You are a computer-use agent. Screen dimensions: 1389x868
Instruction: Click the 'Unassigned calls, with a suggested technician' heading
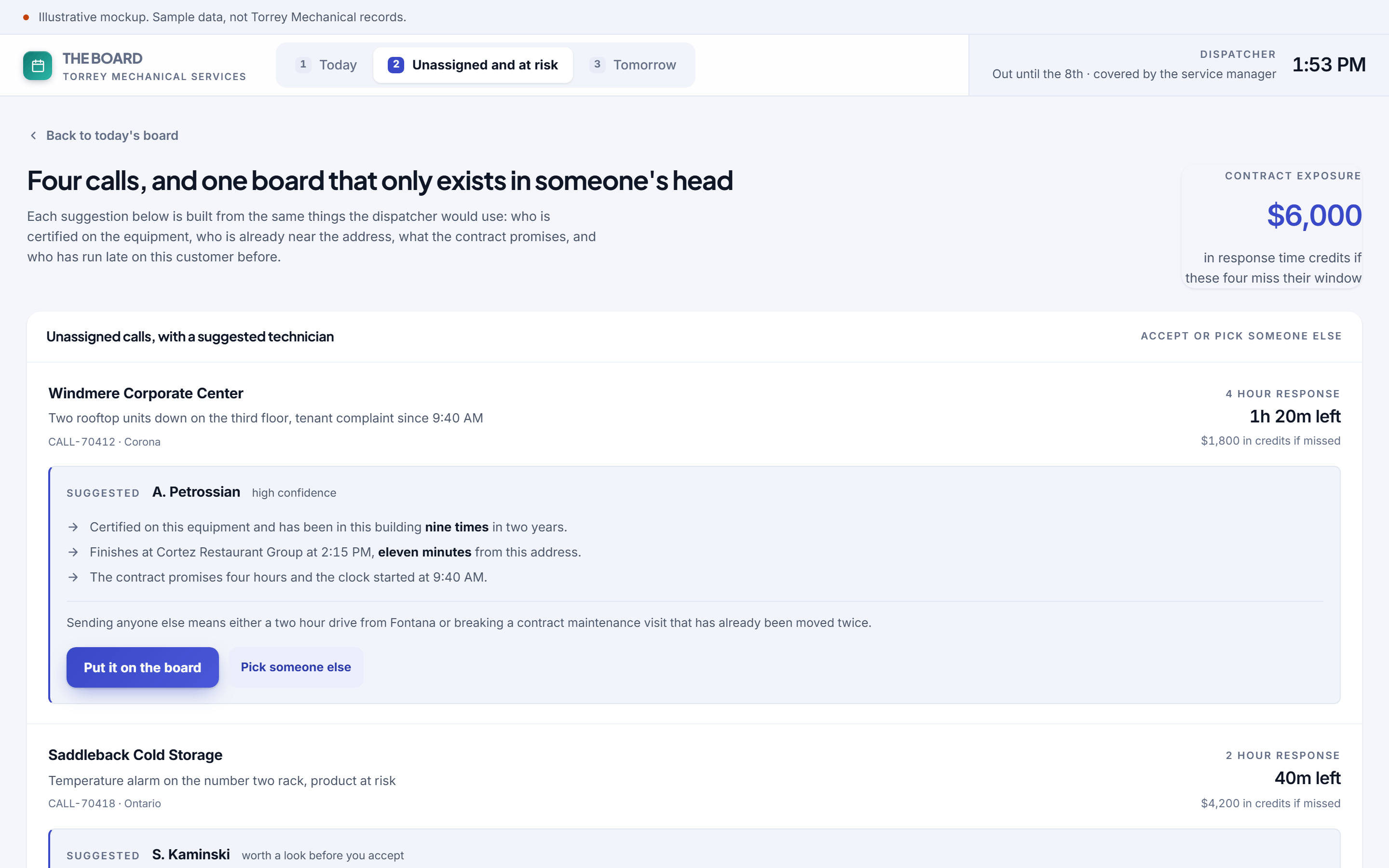tap(190, 337)
